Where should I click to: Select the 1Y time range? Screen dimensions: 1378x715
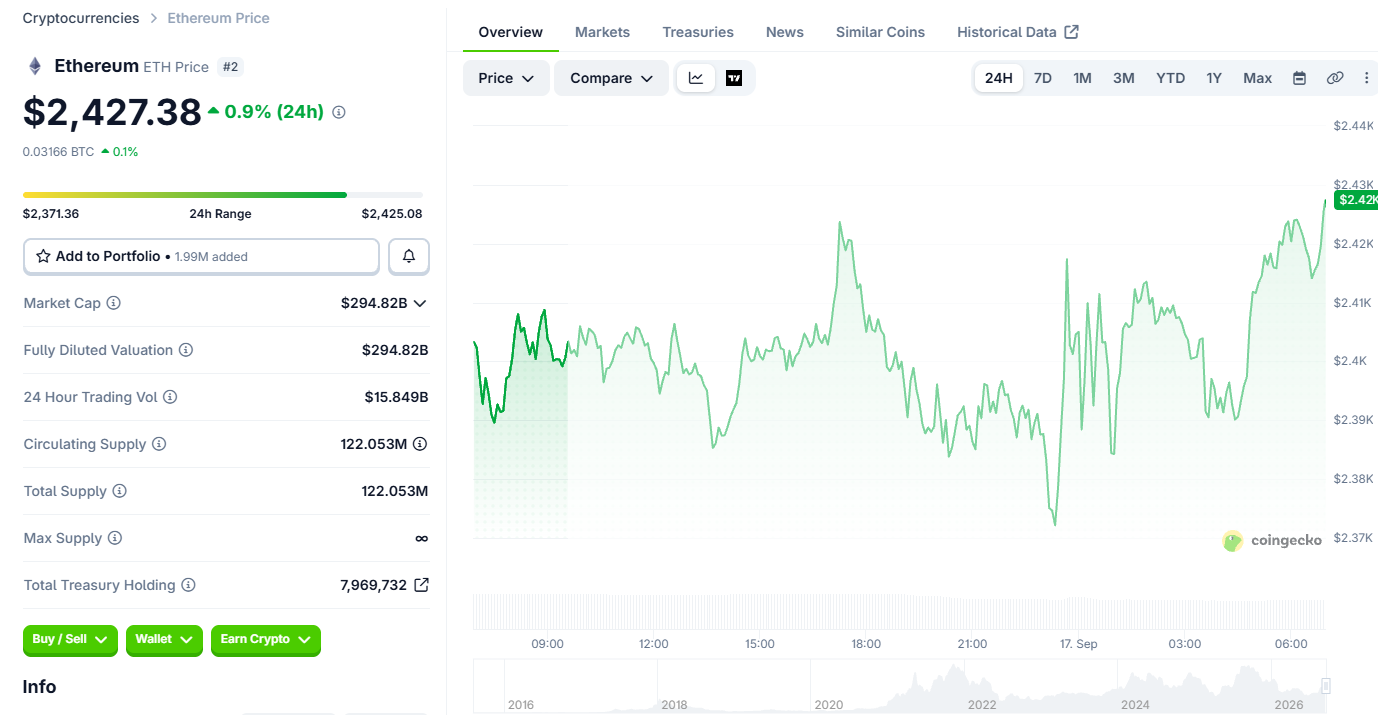pos(1214,78)
